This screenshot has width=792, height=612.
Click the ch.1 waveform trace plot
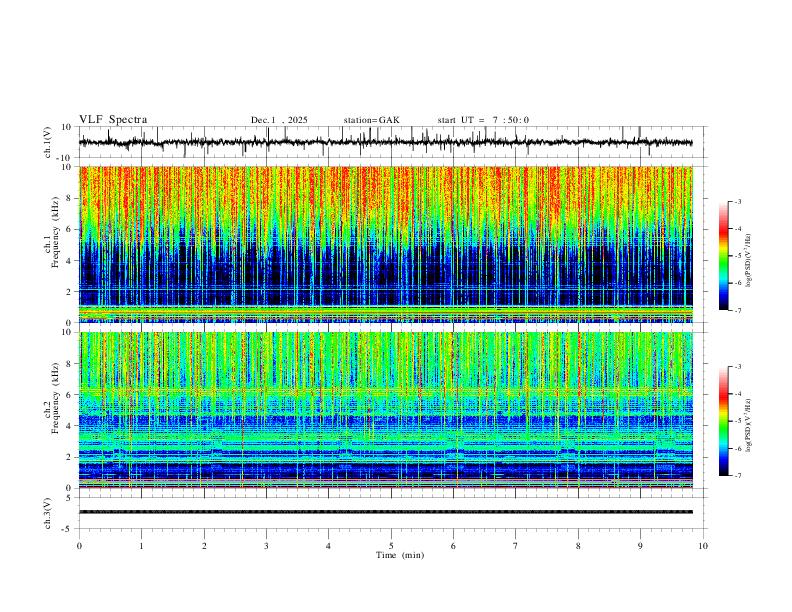pos(385,142)
